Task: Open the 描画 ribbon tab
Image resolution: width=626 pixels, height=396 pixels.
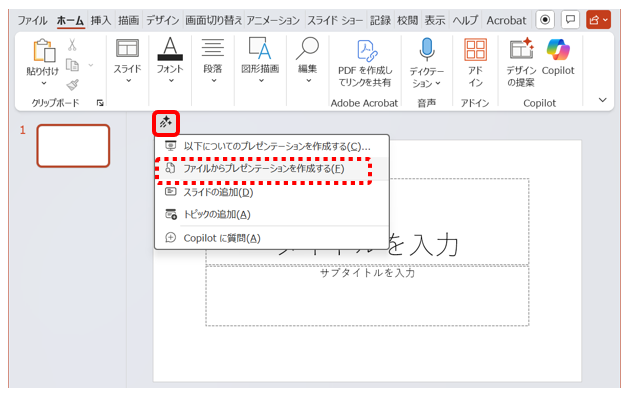Action: pos(129,20)
